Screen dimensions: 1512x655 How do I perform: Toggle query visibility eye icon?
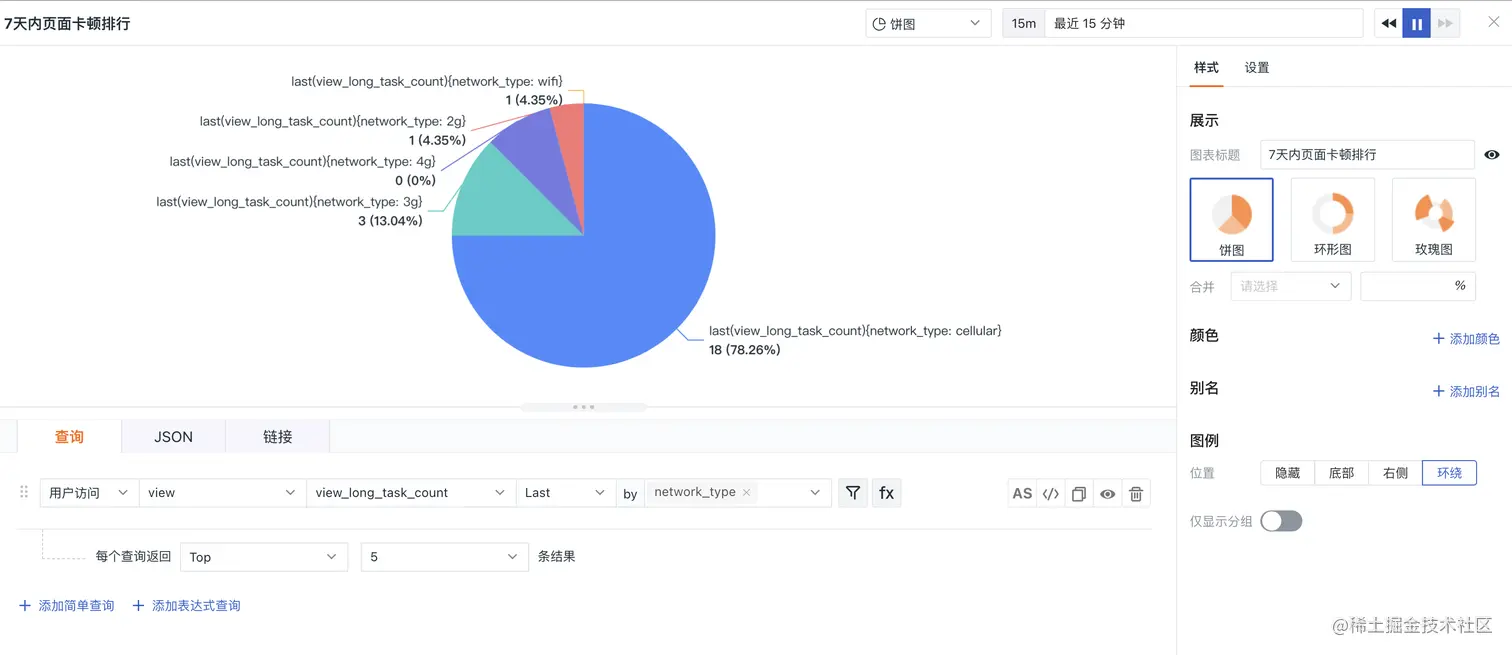[1107, 493]
